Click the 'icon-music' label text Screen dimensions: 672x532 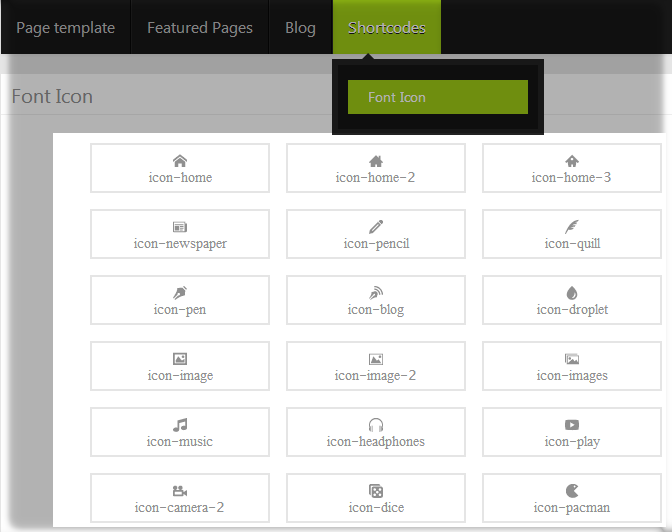tap(180, 442)
